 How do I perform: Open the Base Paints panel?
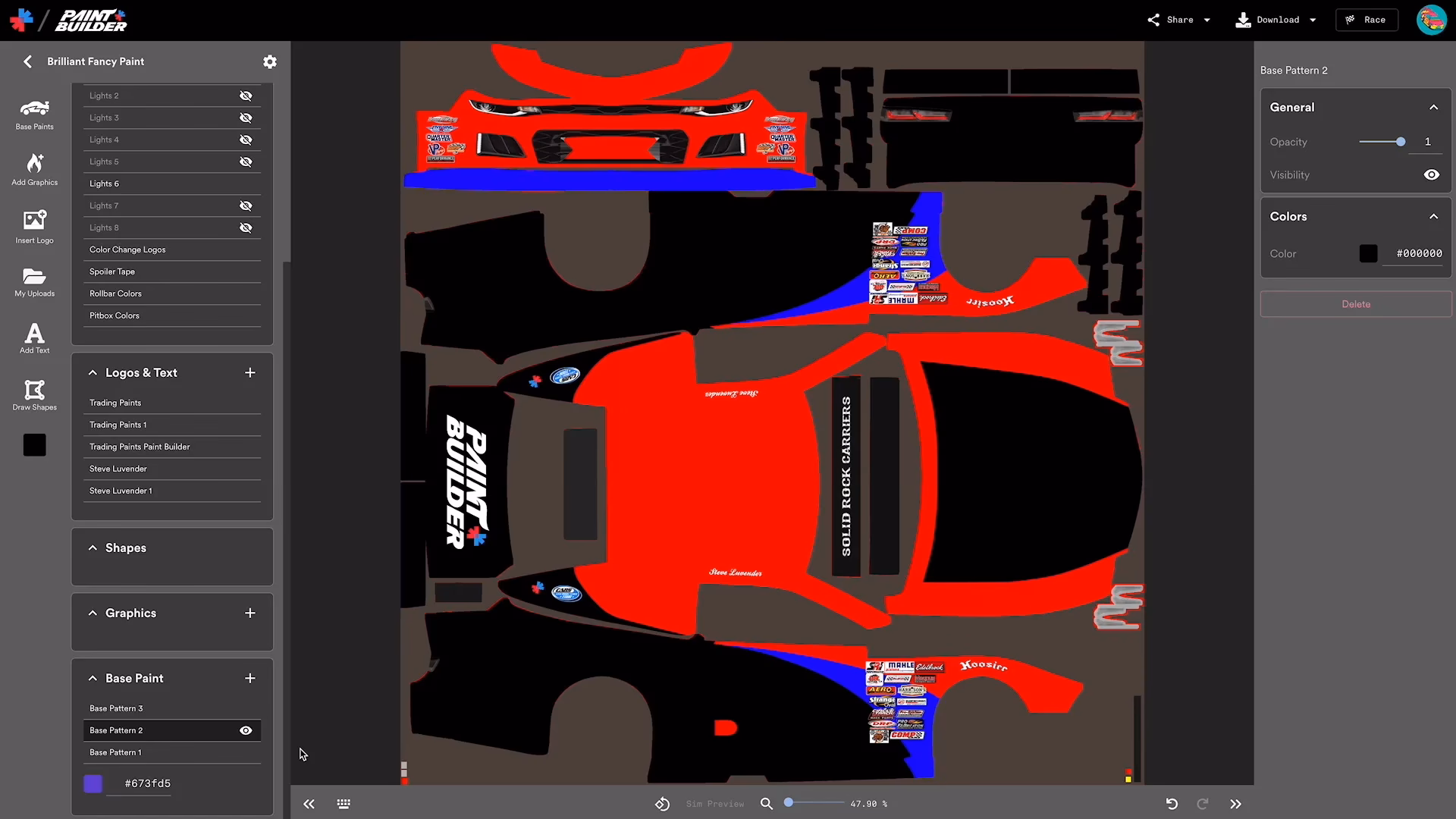(34, 115)
